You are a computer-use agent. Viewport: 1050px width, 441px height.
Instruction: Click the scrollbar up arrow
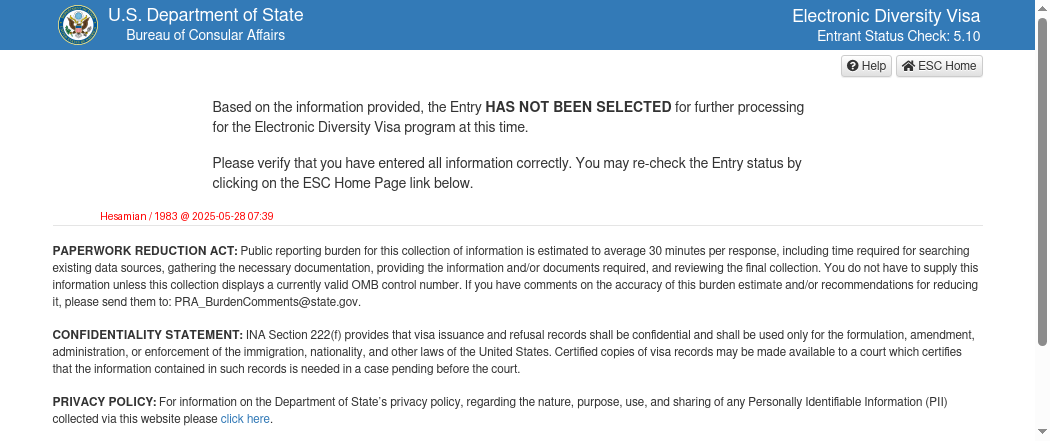1042,7
